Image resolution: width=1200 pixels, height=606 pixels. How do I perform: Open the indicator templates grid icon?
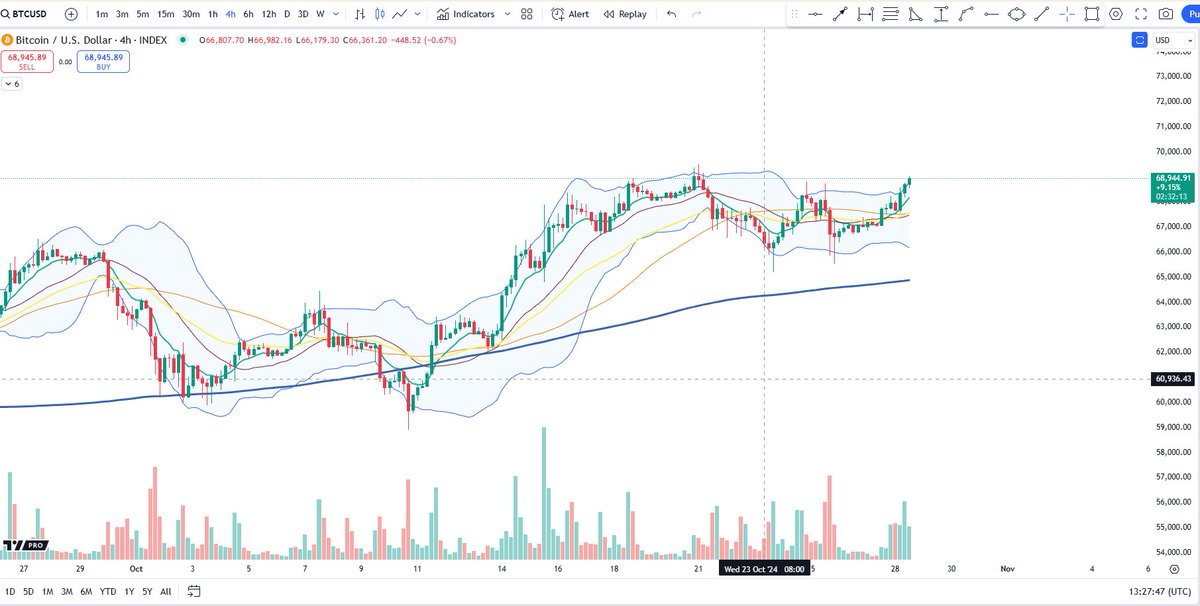529,15
